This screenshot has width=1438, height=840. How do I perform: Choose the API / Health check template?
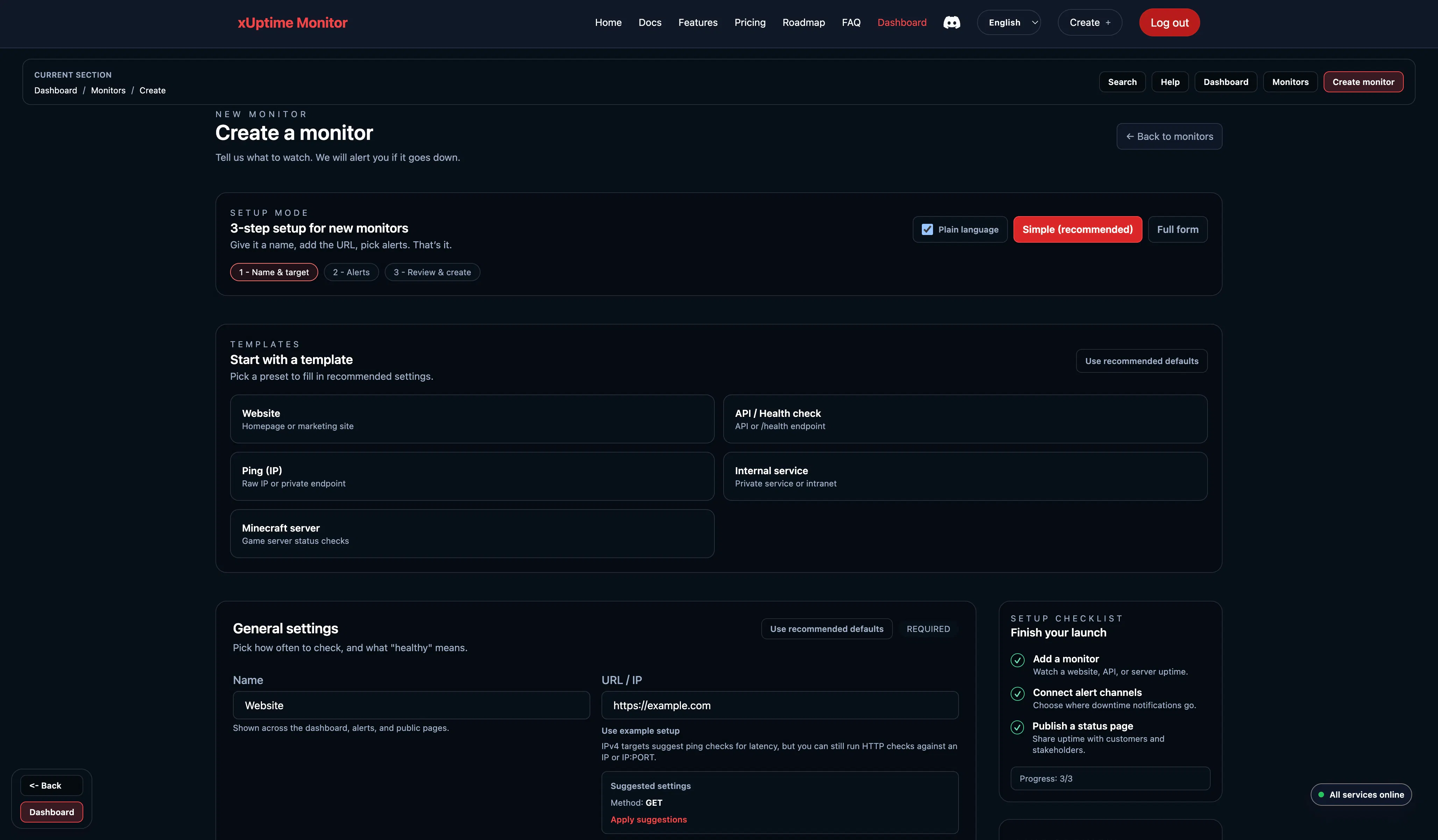pyautogui.click(x=965, y=419)
